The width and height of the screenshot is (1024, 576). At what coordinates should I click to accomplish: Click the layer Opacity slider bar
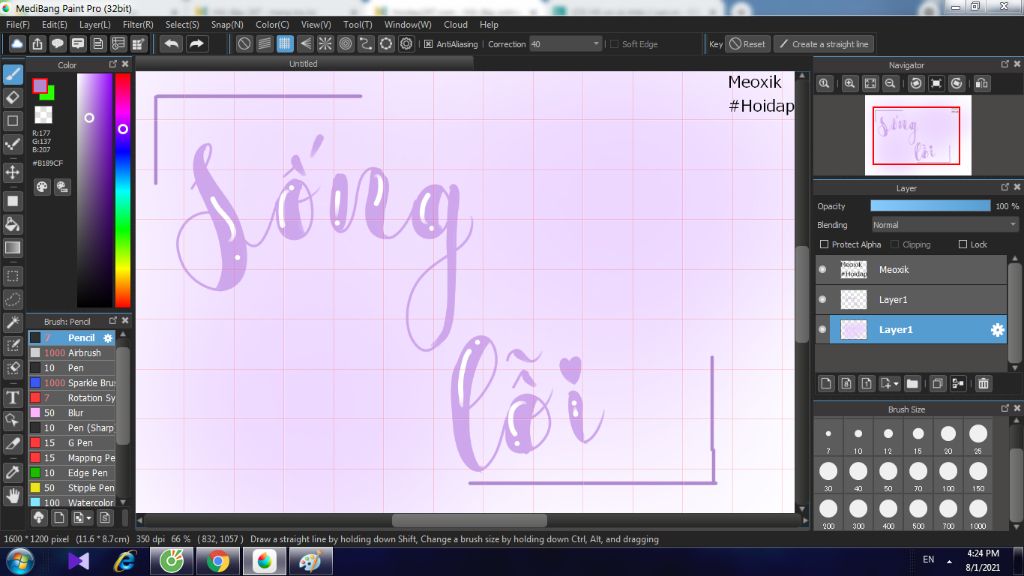pyautogui.click(x=930, y=206)
